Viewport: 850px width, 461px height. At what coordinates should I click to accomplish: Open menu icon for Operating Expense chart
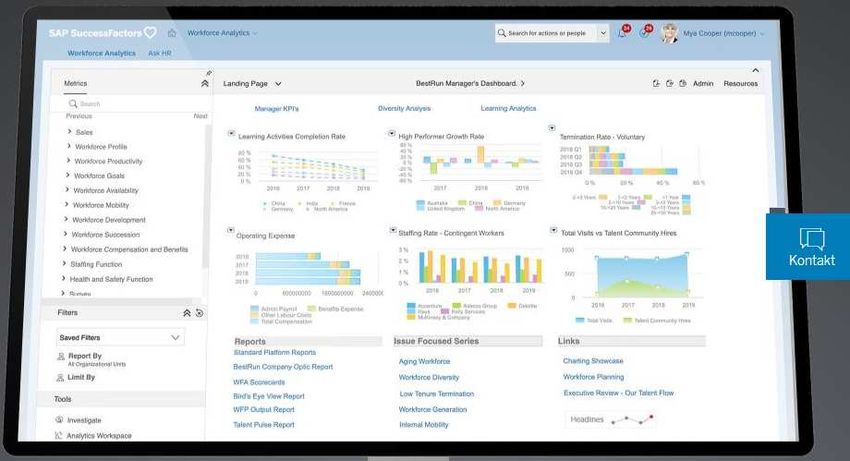(230, 230)
